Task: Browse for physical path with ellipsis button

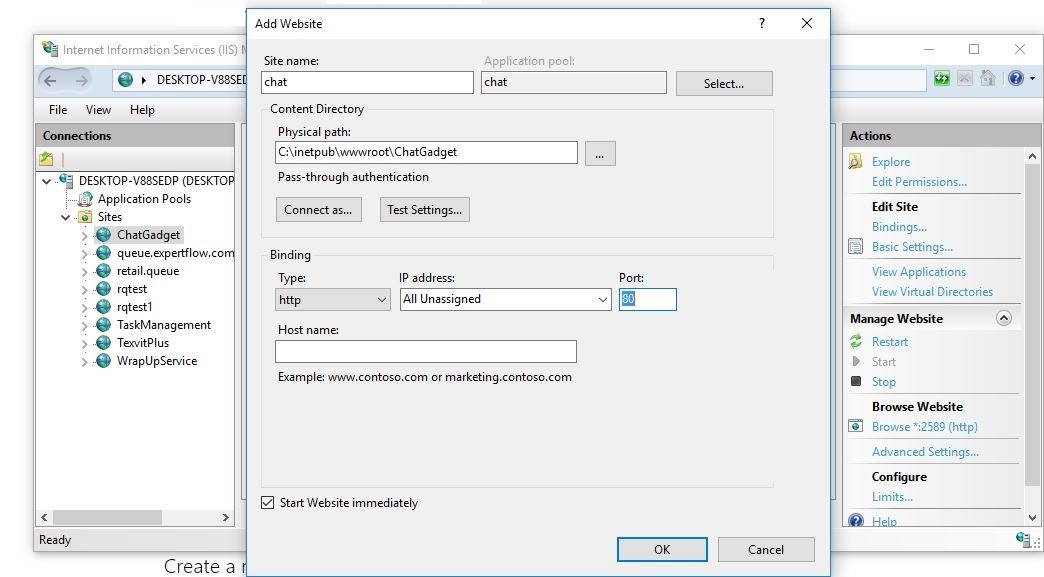Action: [599, 153]
